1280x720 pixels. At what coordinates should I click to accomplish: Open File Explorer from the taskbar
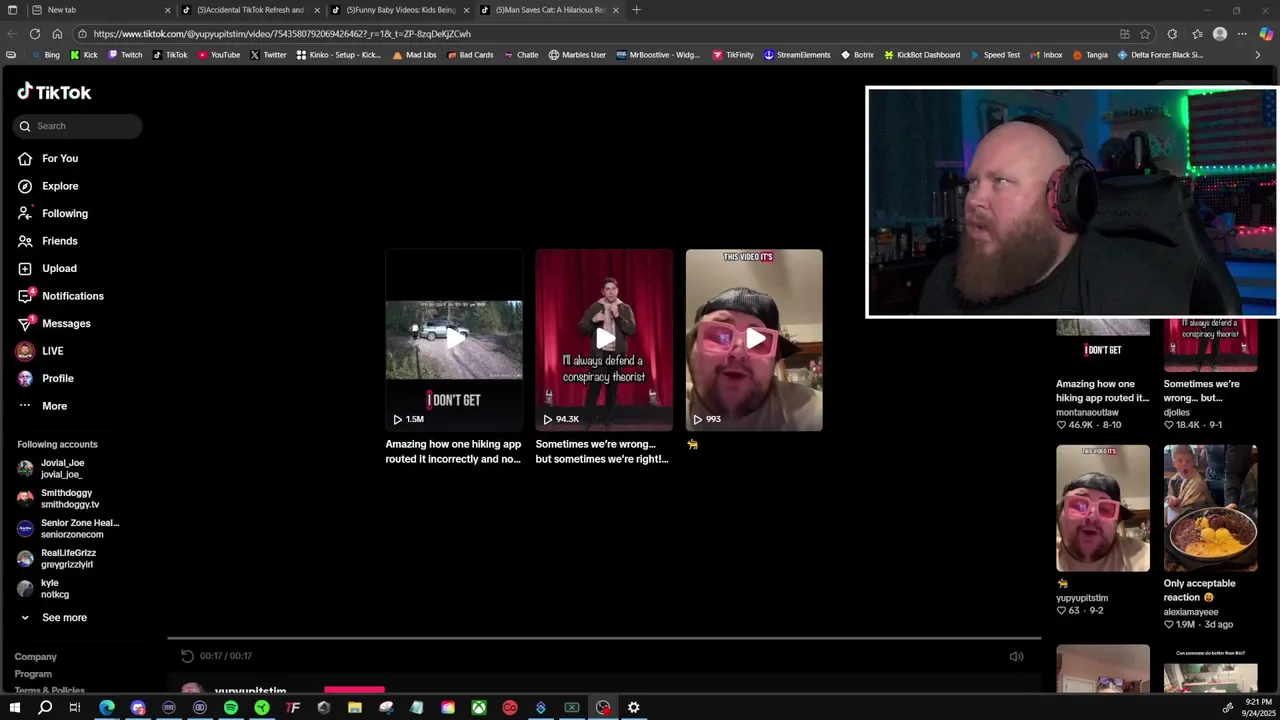click(x=355, y=707)
